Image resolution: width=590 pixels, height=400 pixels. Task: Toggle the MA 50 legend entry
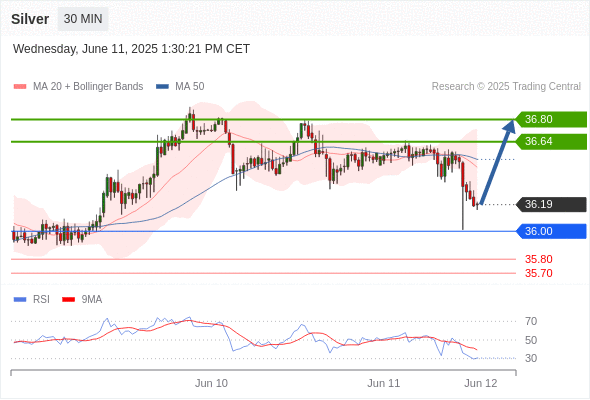click(180, 87)
